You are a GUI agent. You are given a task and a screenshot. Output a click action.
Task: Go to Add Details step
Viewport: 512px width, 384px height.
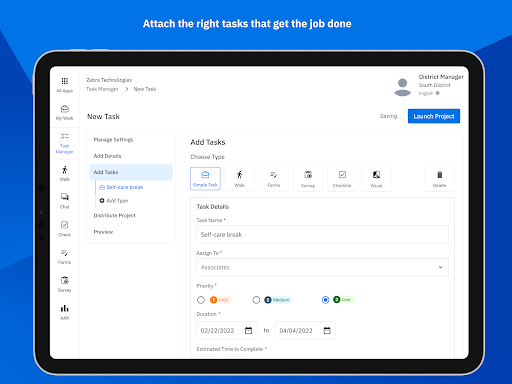pyautogui.click(x=107, y=156)
